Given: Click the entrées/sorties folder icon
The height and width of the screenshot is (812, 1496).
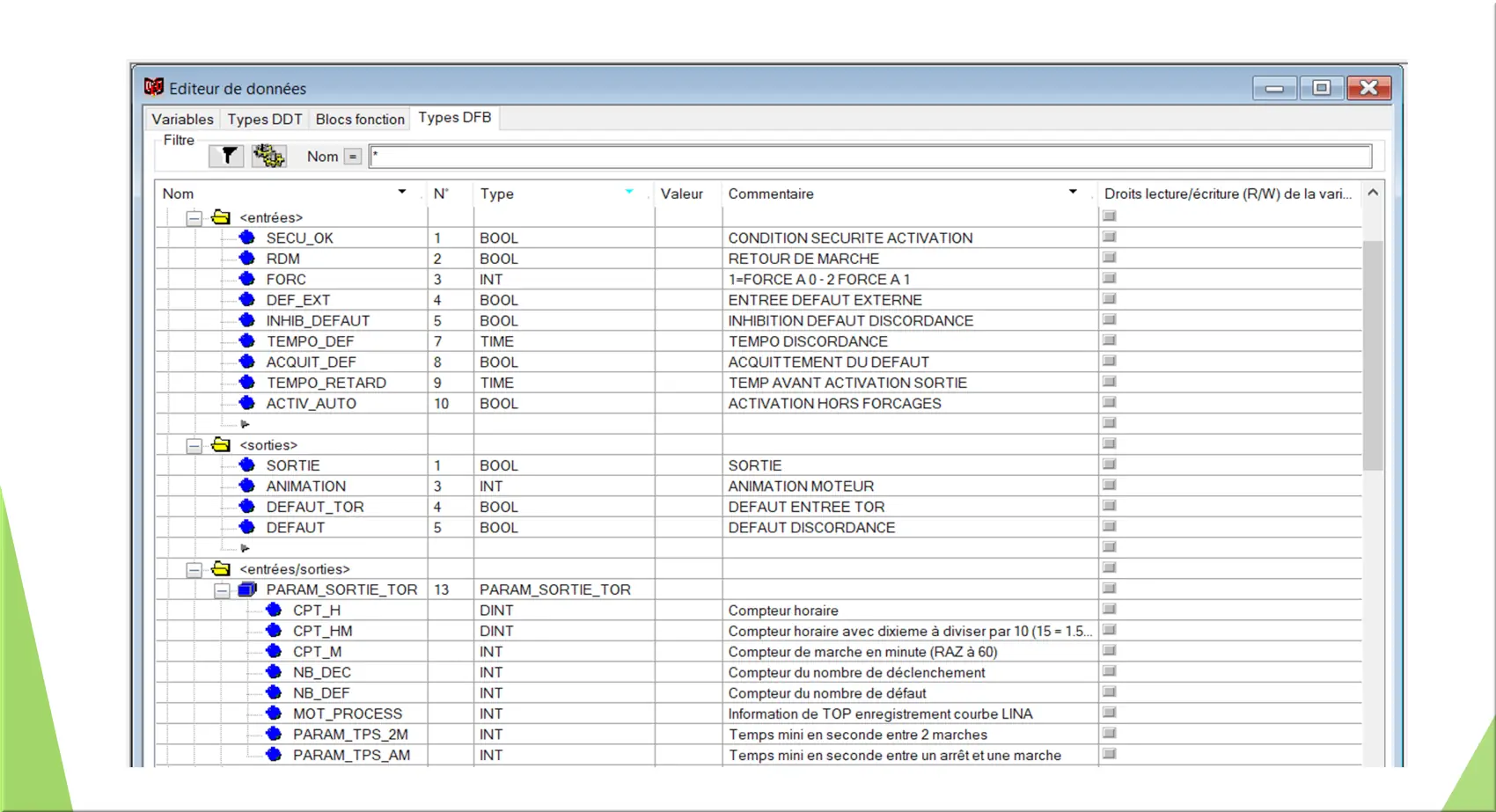Looking at the screenshot, I should tap(221, 568).
